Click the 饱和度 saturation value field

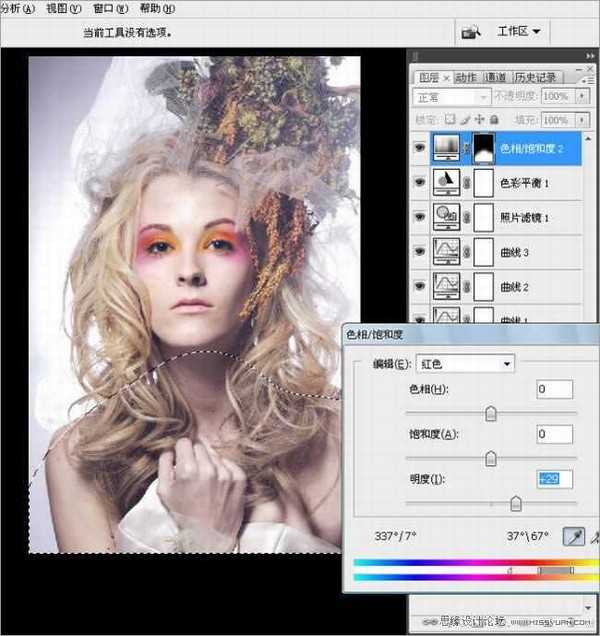(x=553, y=434)
